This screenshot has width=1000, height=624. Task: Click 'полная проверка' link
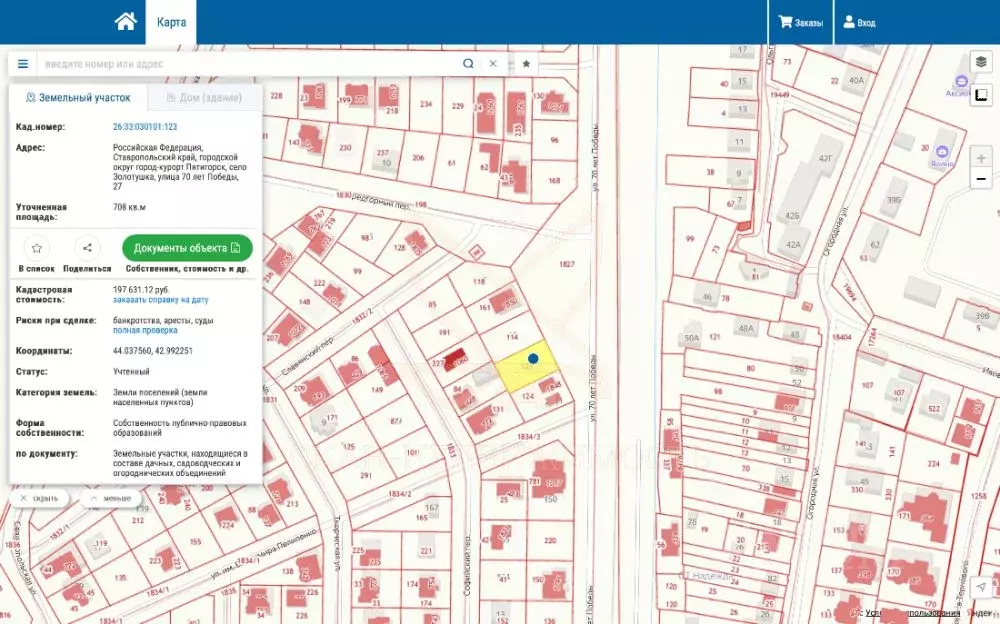145,331
